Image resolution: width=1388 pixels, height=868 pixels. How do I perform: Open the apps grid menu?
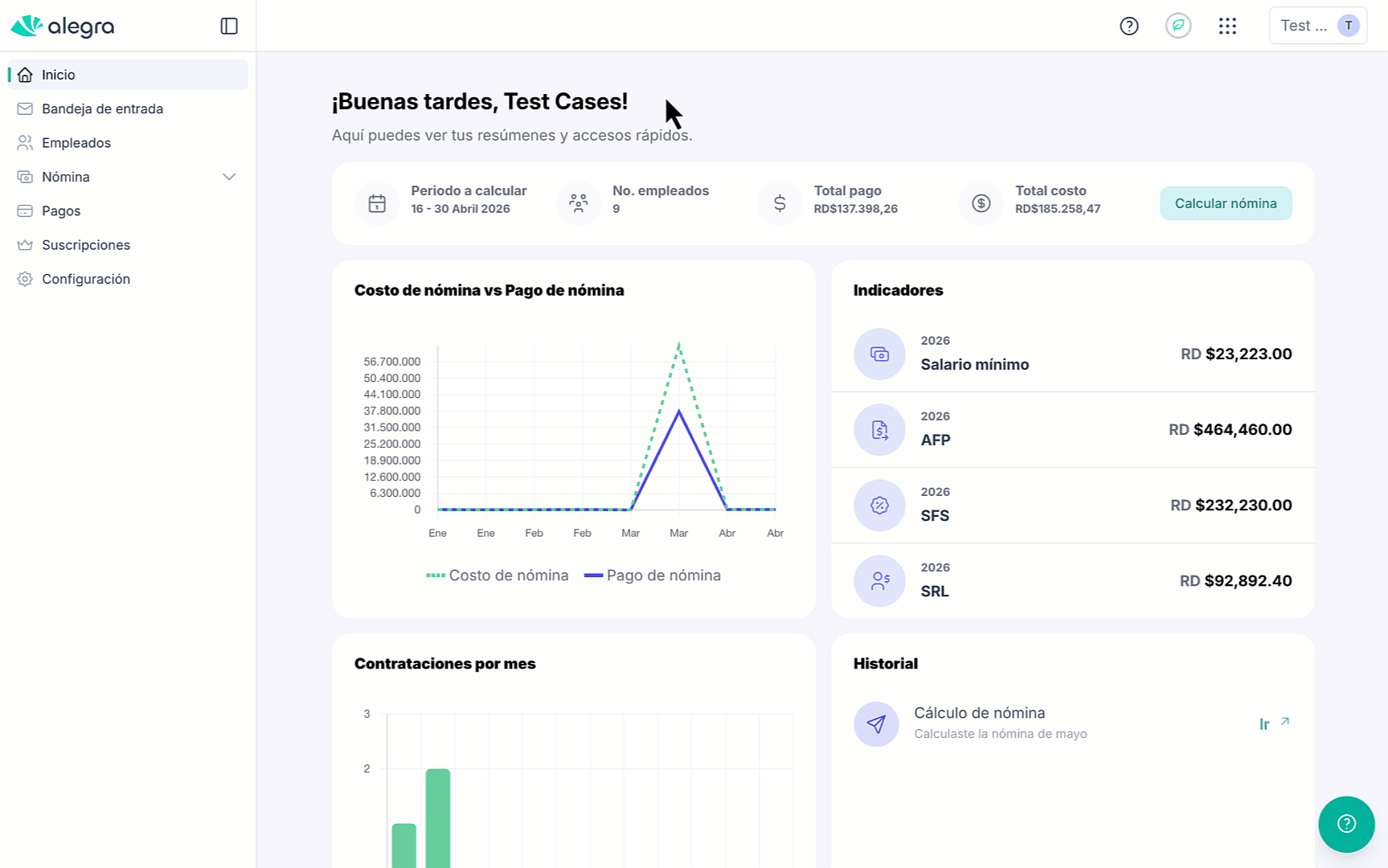click(1227, 27)
